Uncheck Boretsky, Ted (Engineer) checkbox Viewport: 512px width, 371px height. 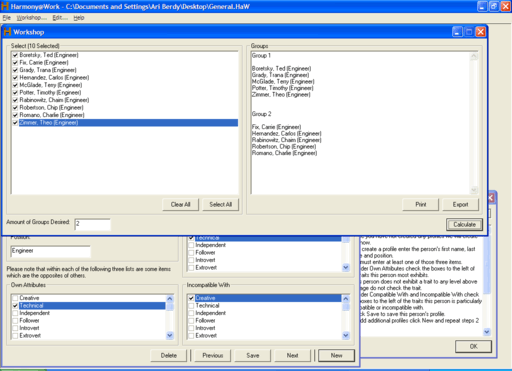click(x=15, y=55)
